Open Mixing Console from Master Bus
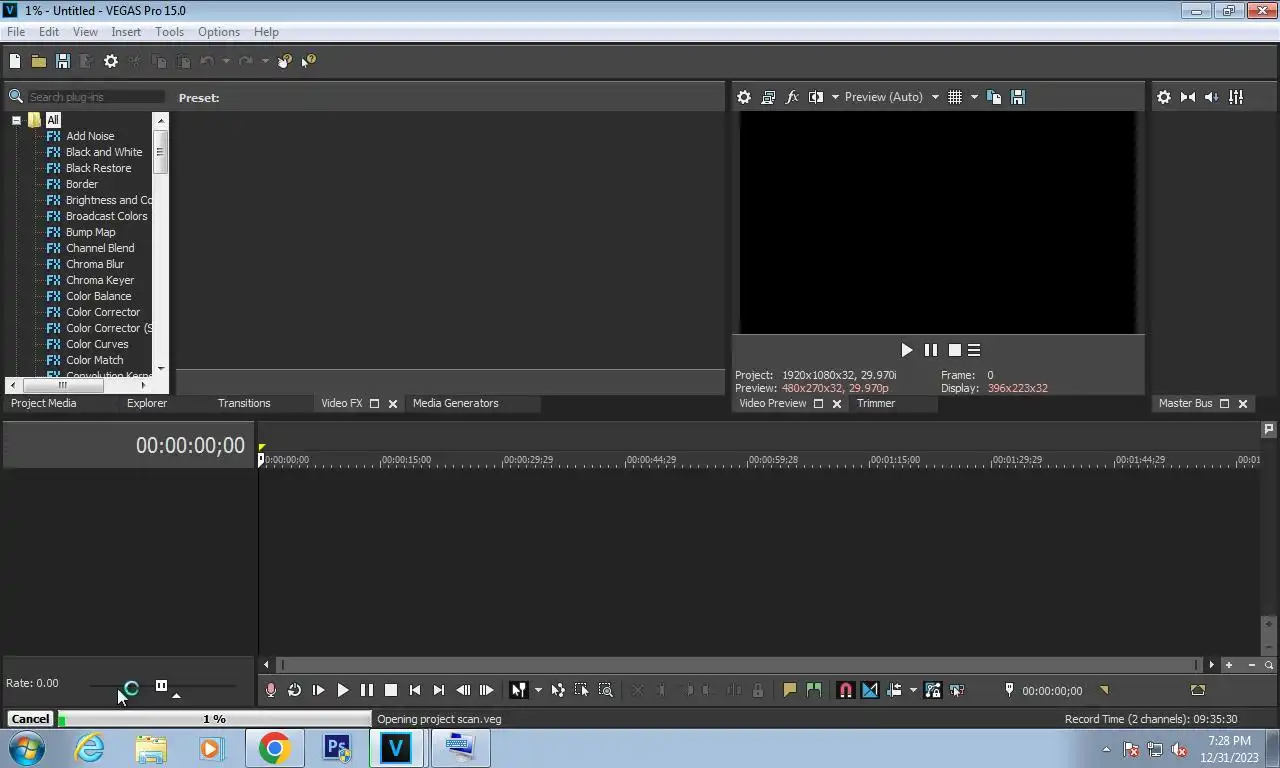 (1236, 97)
